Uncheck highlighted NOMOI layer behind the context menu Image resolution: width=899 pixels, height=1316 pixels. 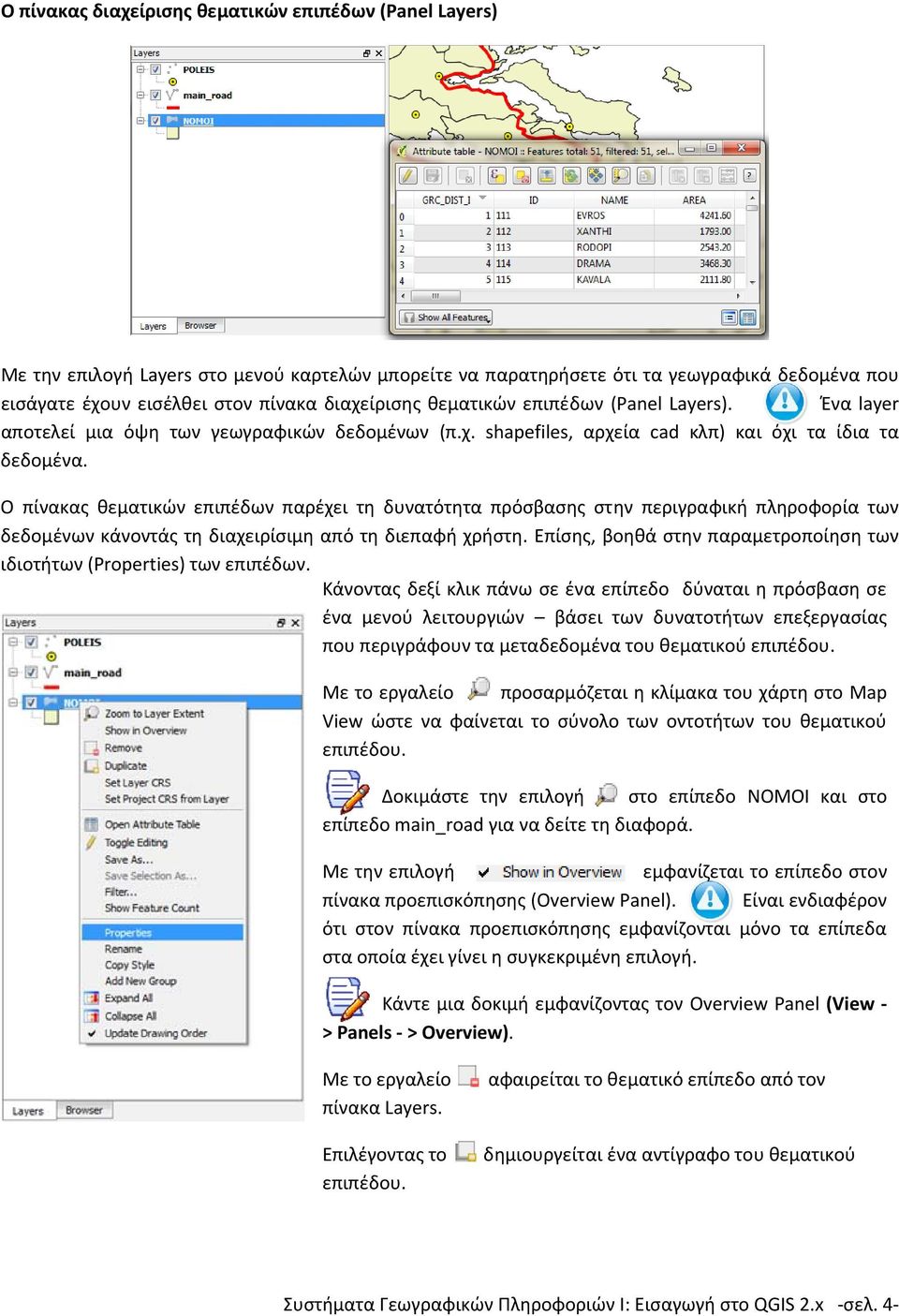(x=31, y=702)
